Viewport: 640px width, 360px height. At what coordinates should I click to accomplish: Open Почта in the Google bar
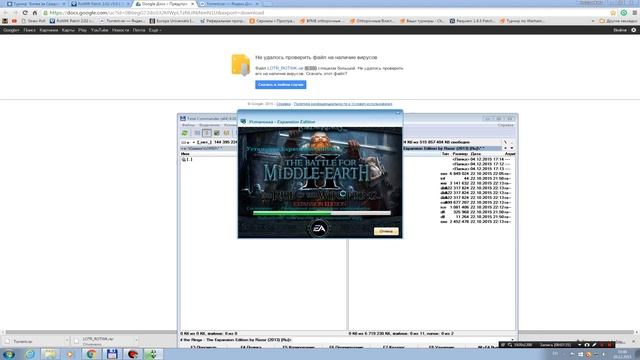click(x=139, y=30)
